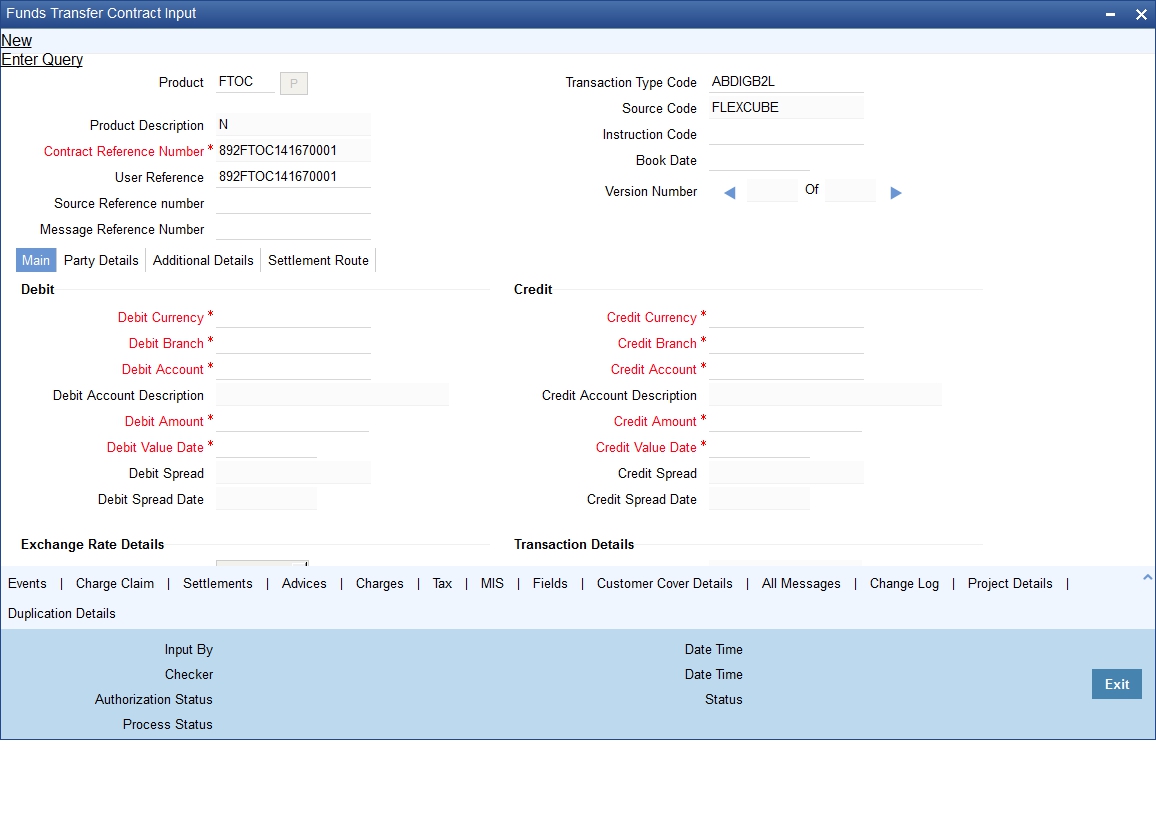Viewport: 1156px width, 813px height.
Task: Open Customer Cover Details
Action: pyautogui.click(x=664, y=584)
